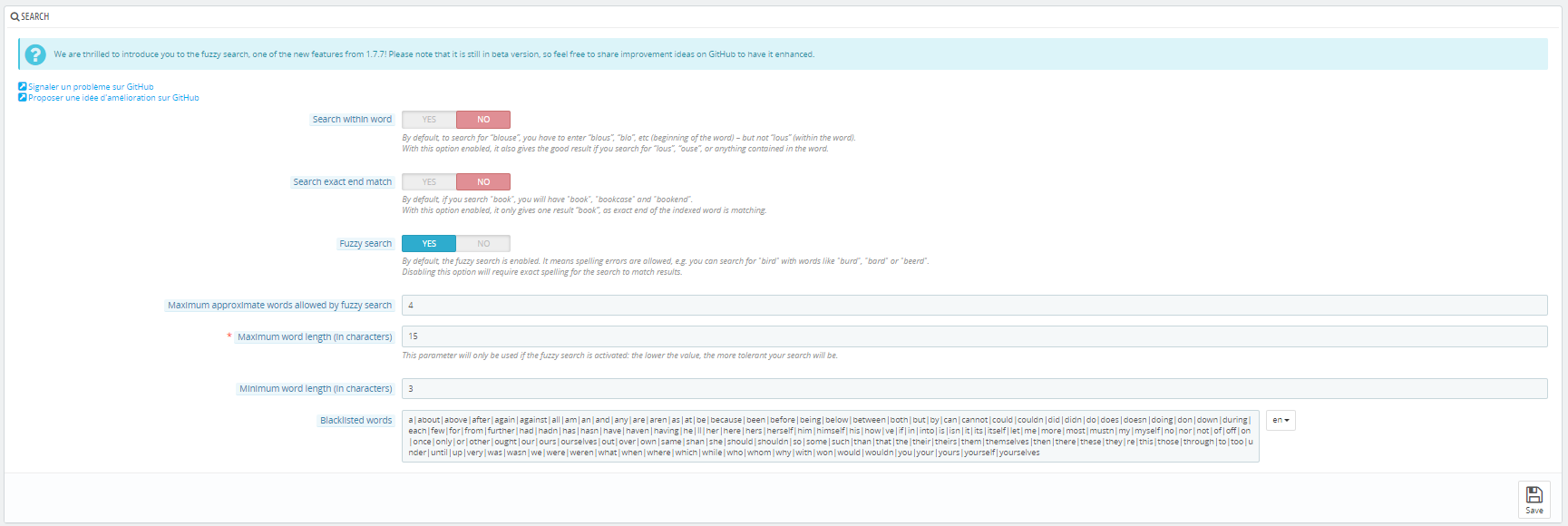Screen dimensions: 1568x526
Task: Click the question mark info icon
Action: (35, 54)
